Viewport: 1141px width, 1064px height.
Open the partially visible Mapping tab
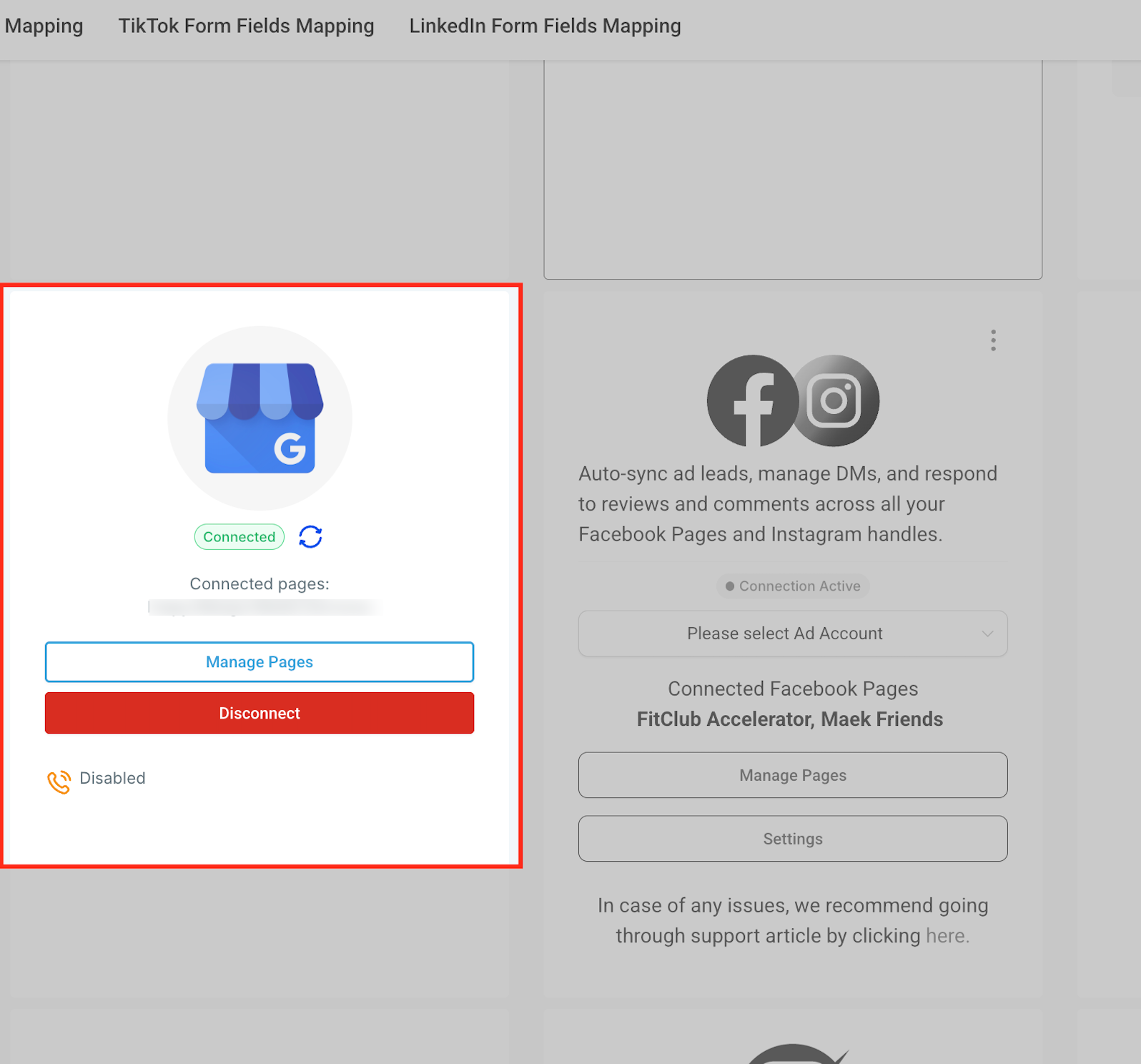coord(44,26)
